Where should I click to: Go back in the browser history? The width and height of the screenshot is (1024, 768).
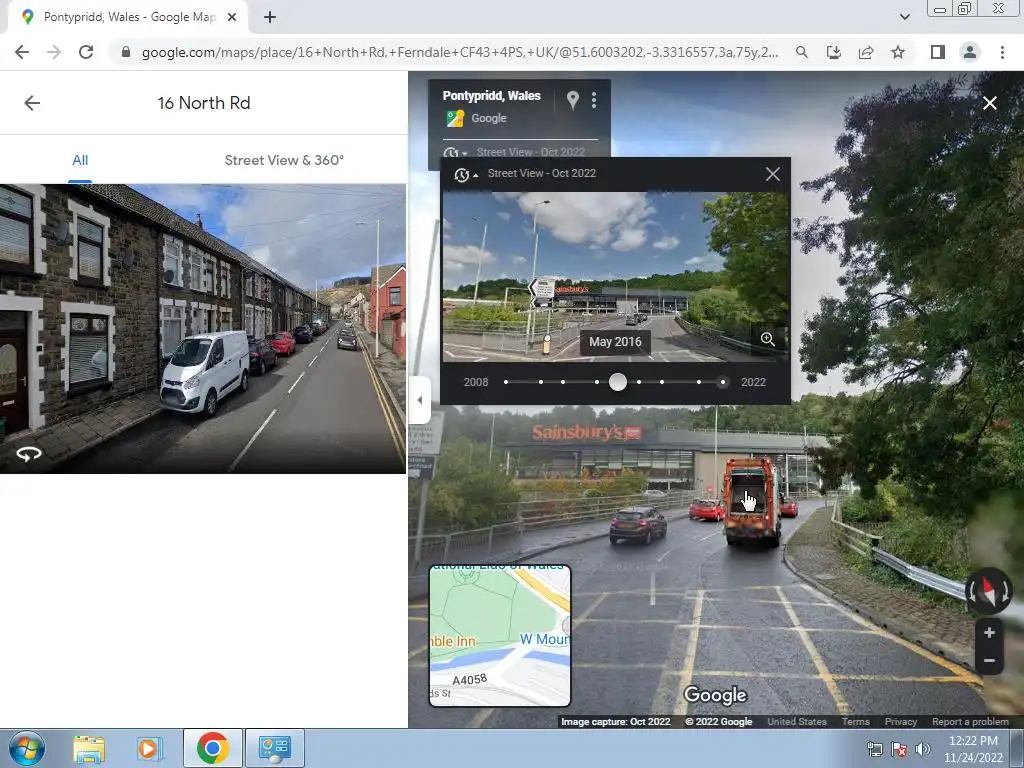click(22, 52)
